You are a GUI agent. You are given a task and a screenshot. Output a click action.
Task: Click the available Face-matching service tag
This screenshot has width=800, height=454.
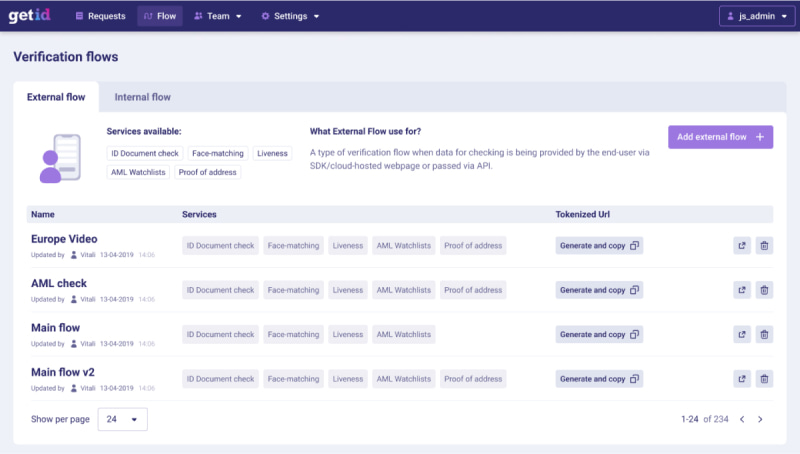point(218,153)
